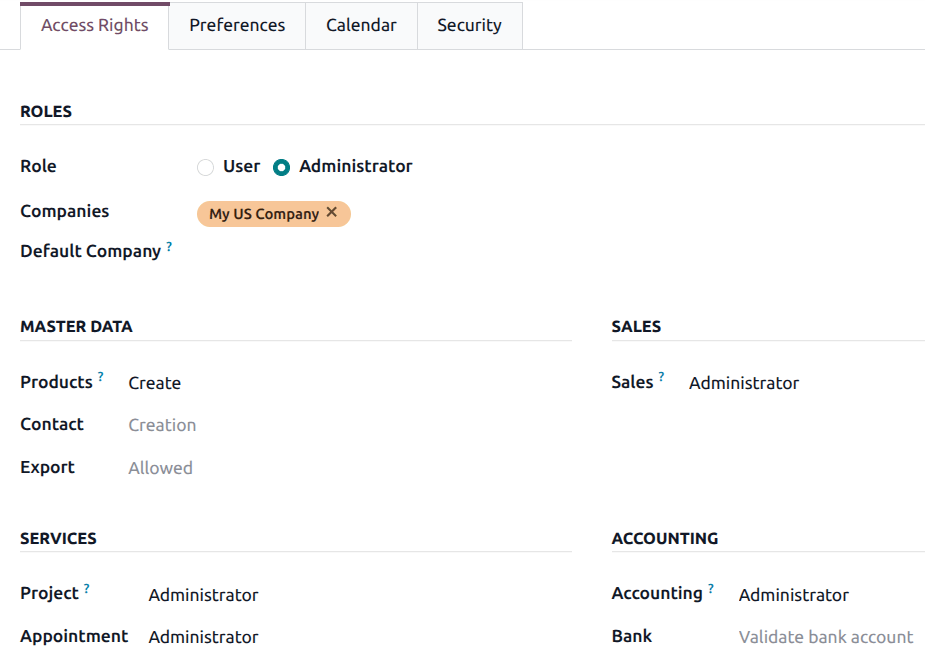Click in the Companies field beside the tag
Image resolution: width=925 pixels, height=662 pixels.
(x=637, y=214)
